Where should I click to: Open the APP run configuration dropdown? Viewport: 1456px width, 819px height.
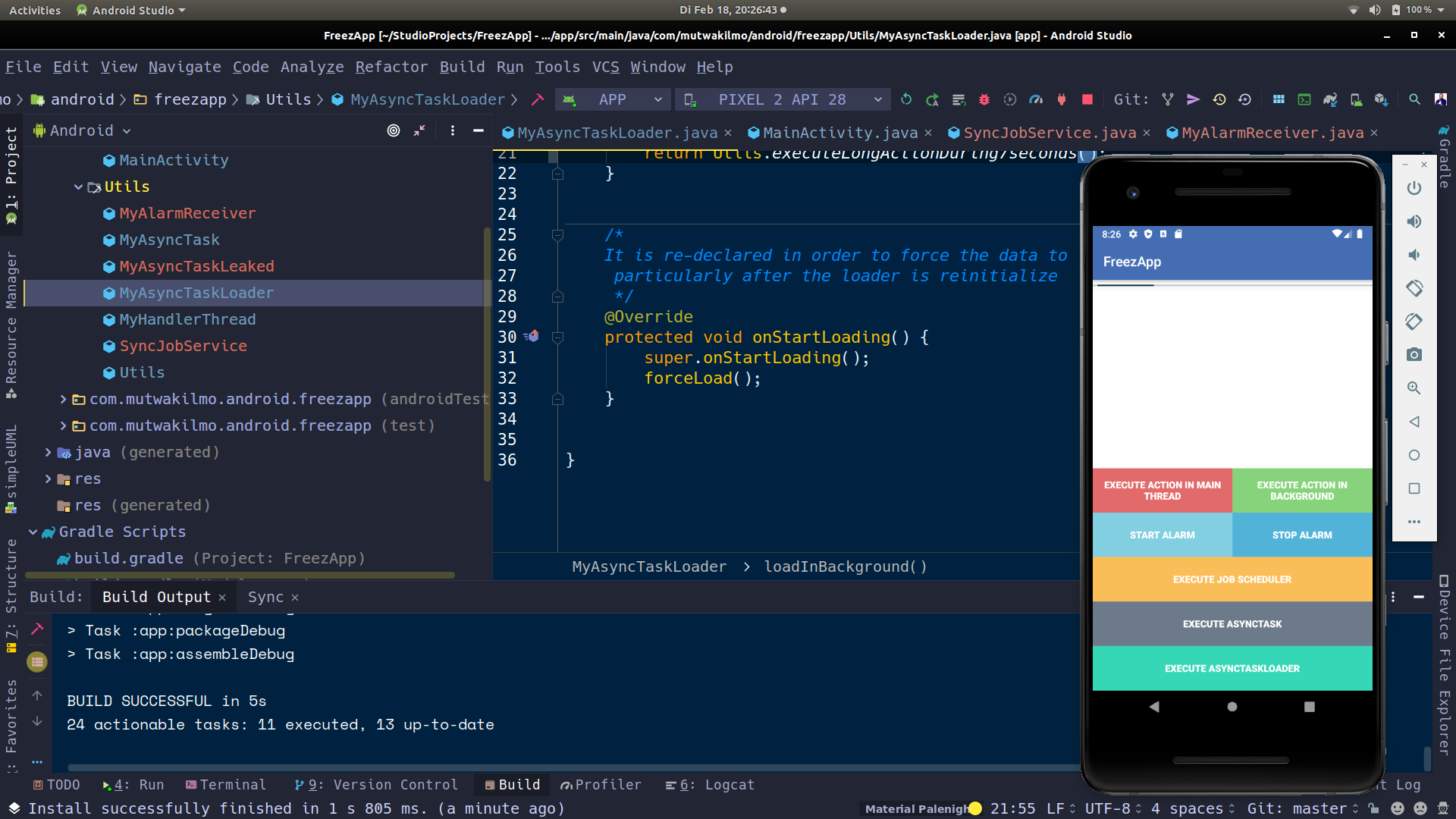pyautogui.click(x=613, y=99)
